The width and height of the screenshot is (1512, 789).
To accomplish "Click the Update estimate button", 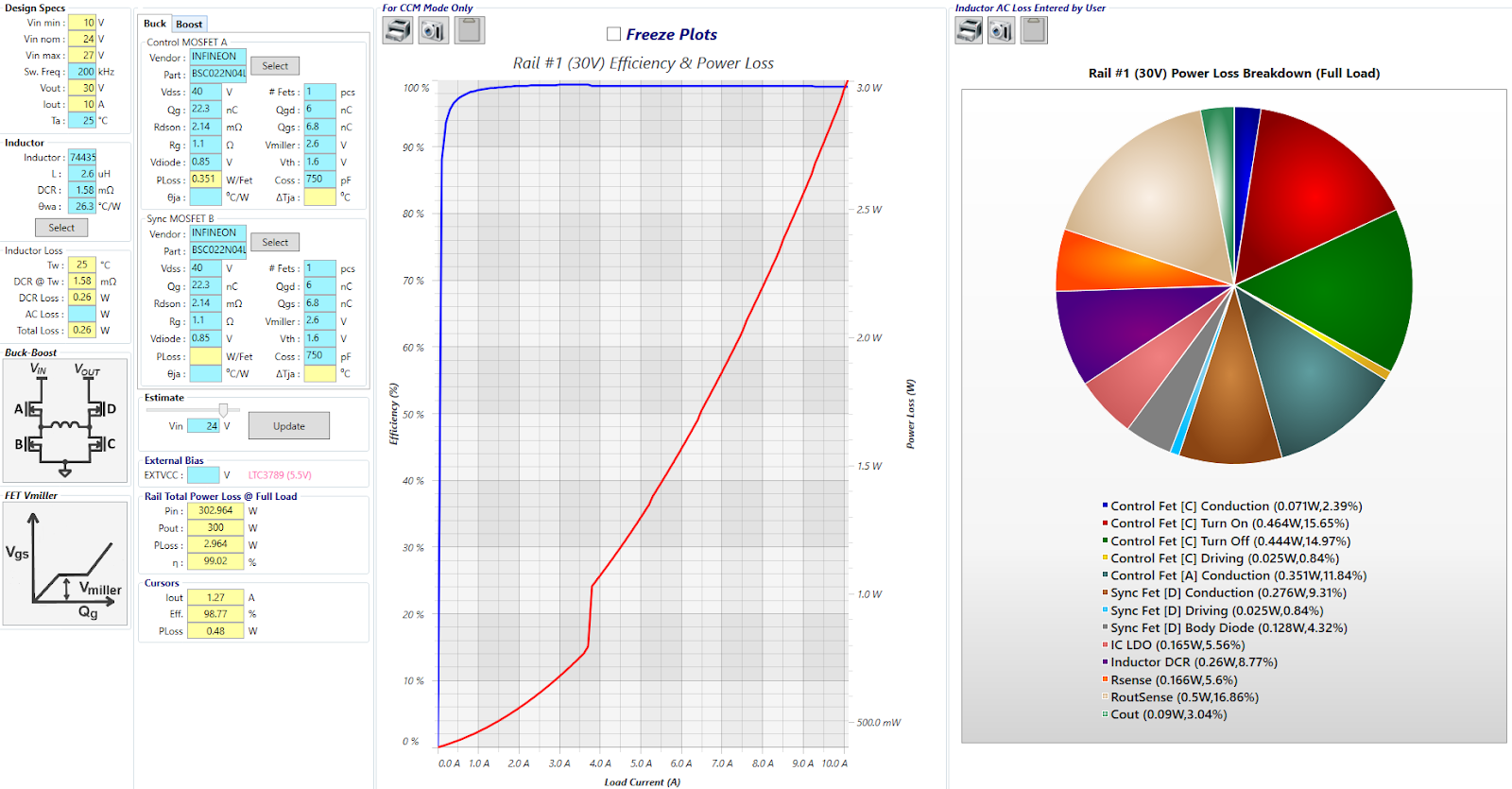I will coord(289,426).
